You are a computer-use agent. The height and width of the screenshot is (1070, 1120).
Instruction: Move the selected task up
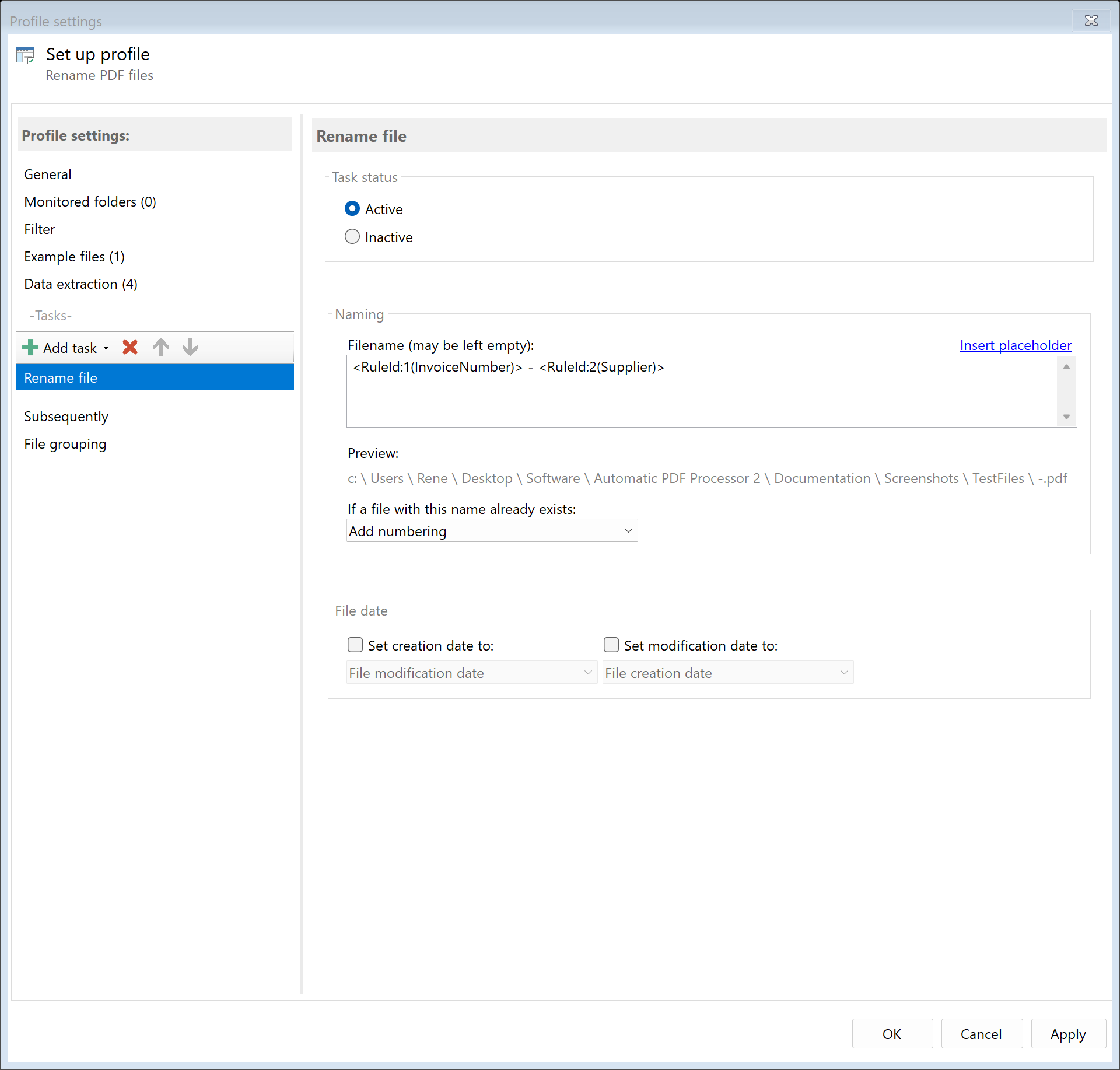click(x=160, y=348)
